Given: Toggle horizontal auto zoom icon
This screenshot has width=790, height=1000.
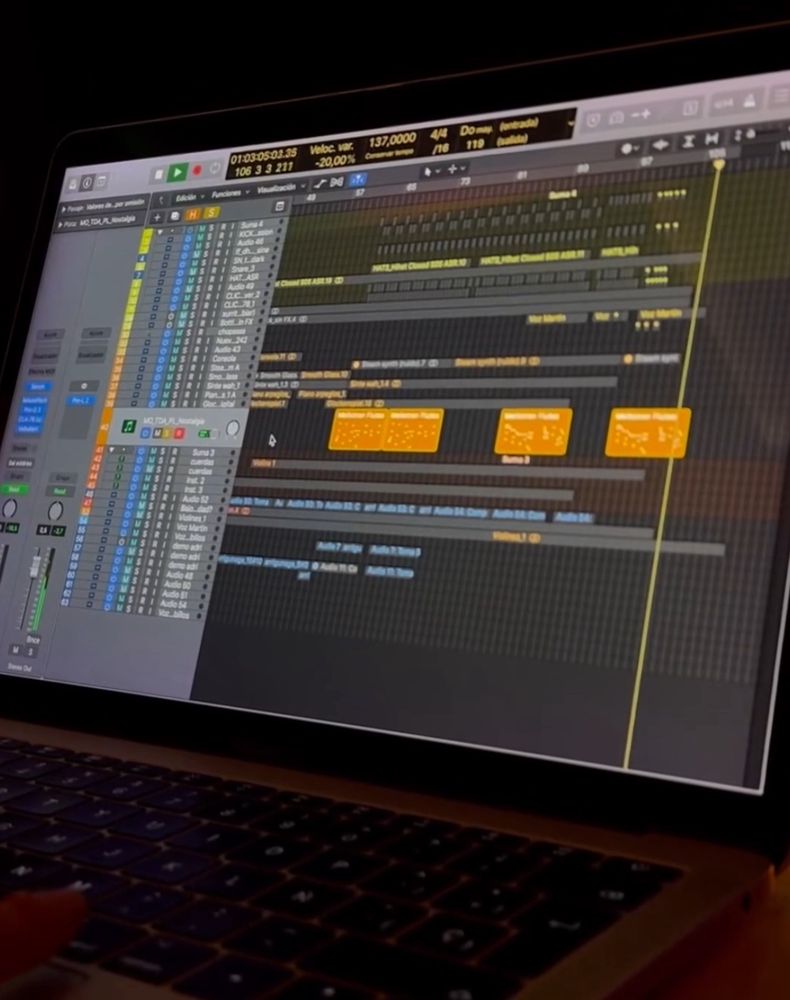Looking at the screenshot, I should 712,139.
